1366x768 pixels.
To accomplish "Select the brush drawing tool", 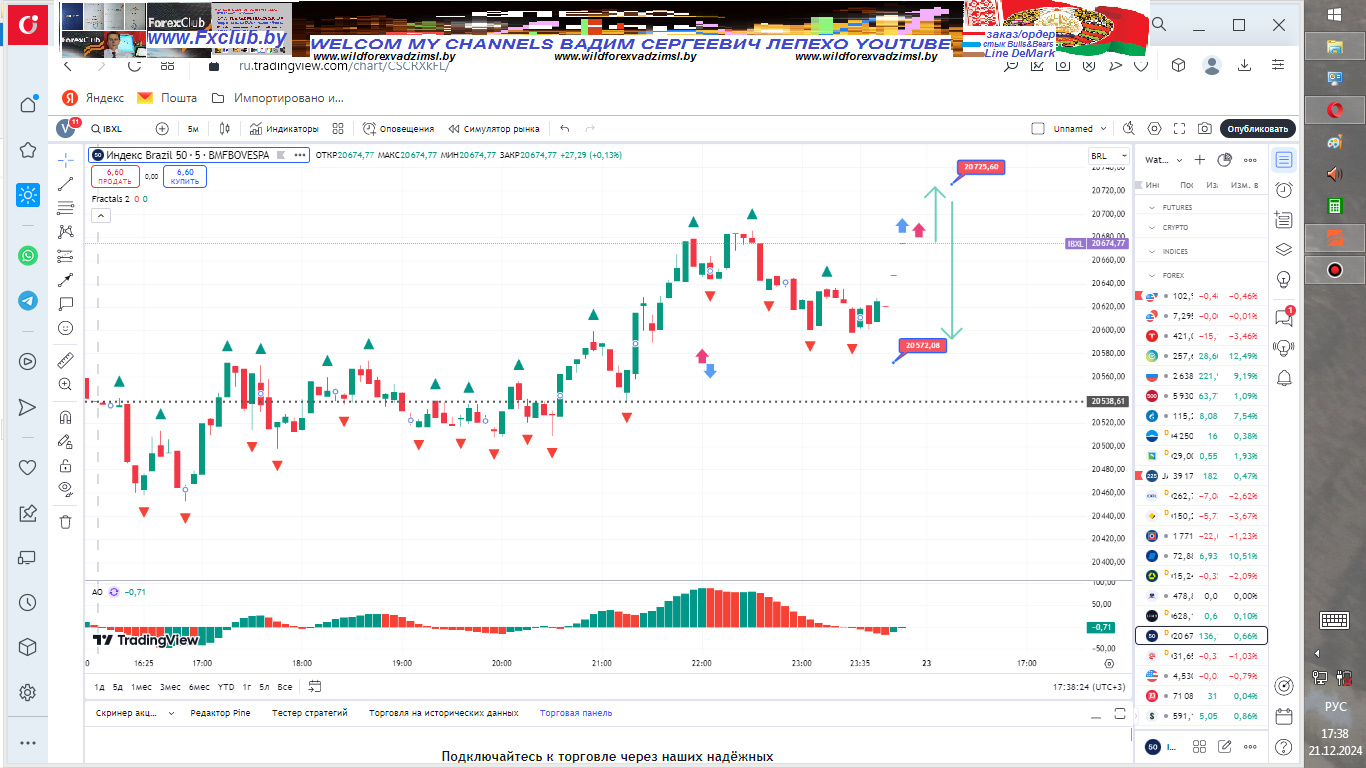I will pos(66,280).
